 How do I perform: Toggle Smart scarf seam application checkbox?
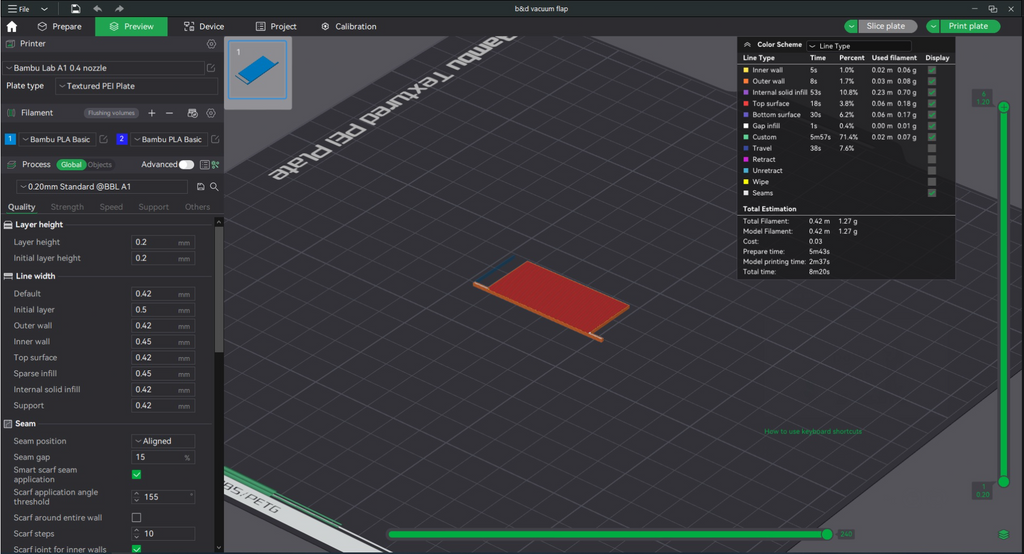(136, 474)
